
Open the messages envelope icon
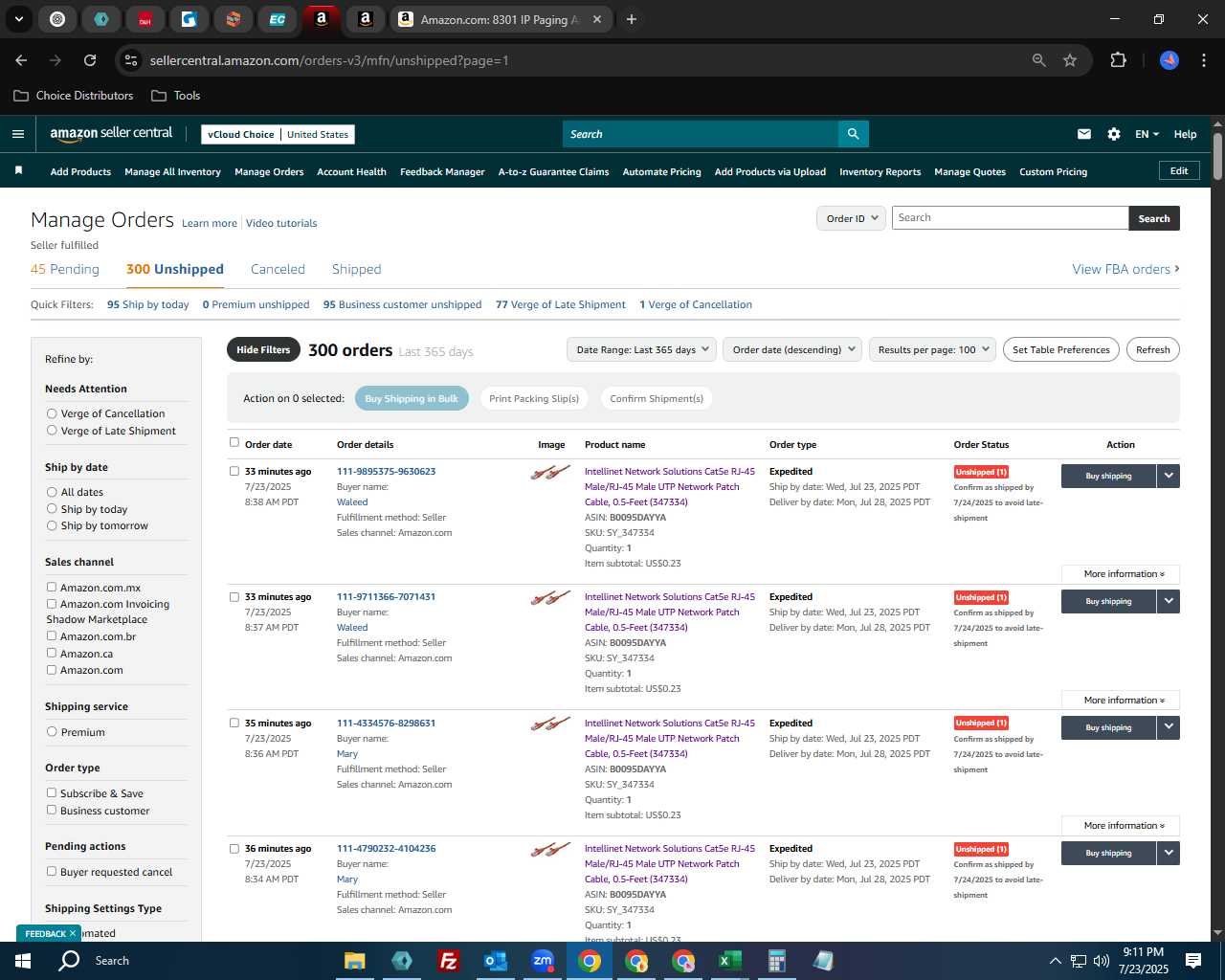[x=1084, y=134]
